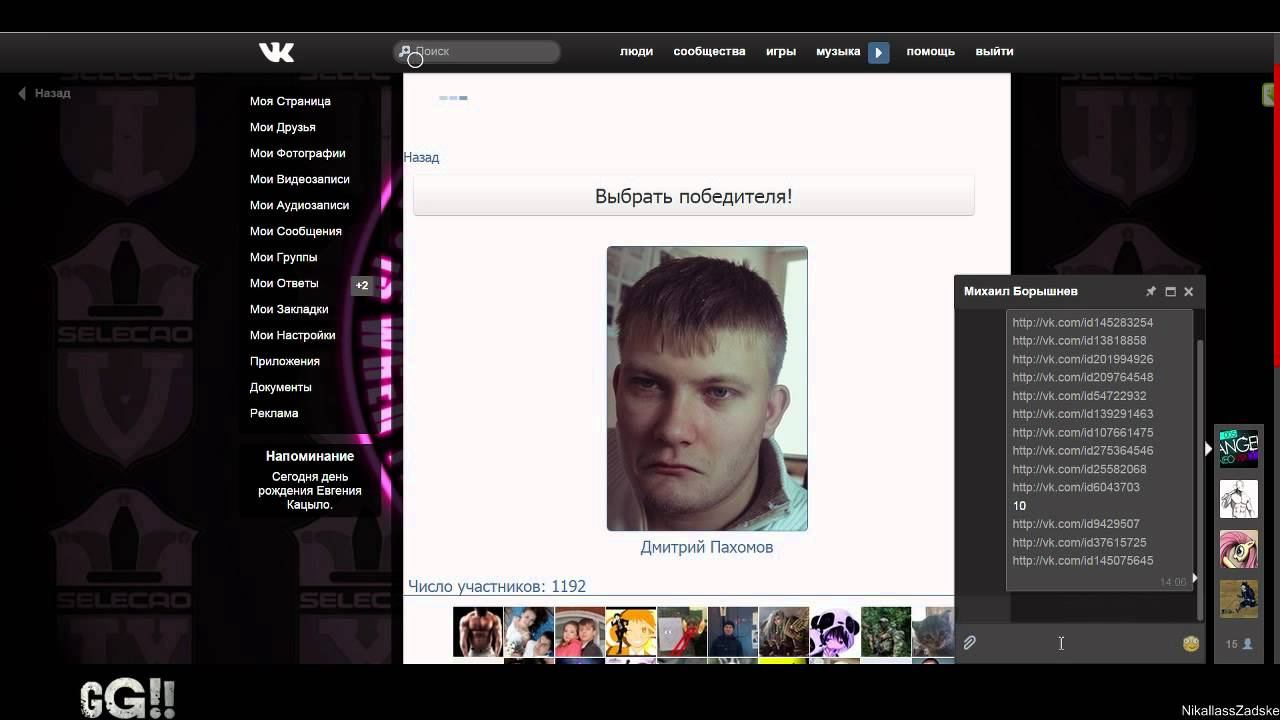The width and height of the screenshot is (1280, 720).
Task: Click выйти to log out
Action: click(x=994, y=52)
